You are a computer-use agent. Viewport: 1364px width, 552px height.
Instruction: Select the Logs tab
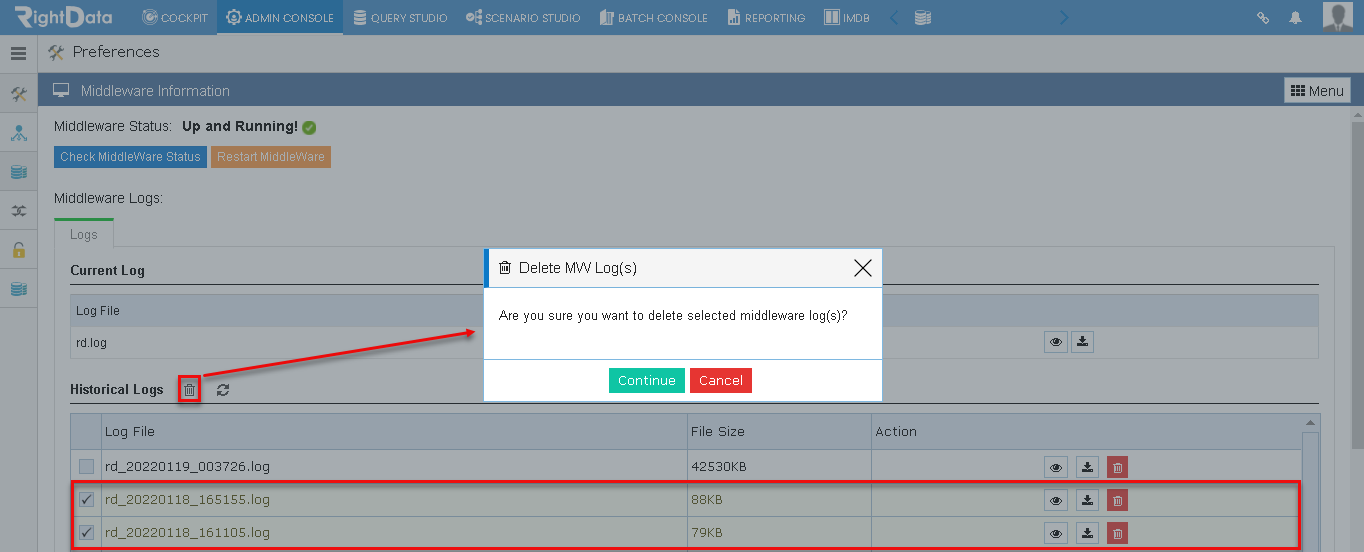[84, 234]
